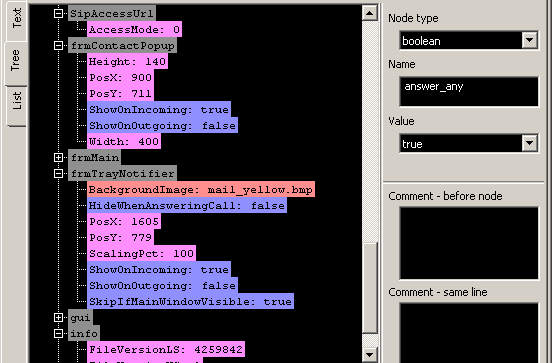Select FileVersionLS: 4259842 entry
The width and height of the screenshot is (552, 363).
point(166,349)
